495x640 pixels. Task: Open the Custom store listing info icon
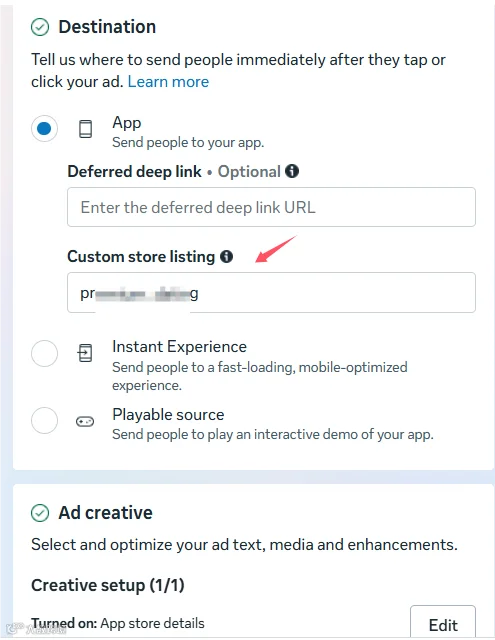tap(226, 256)
